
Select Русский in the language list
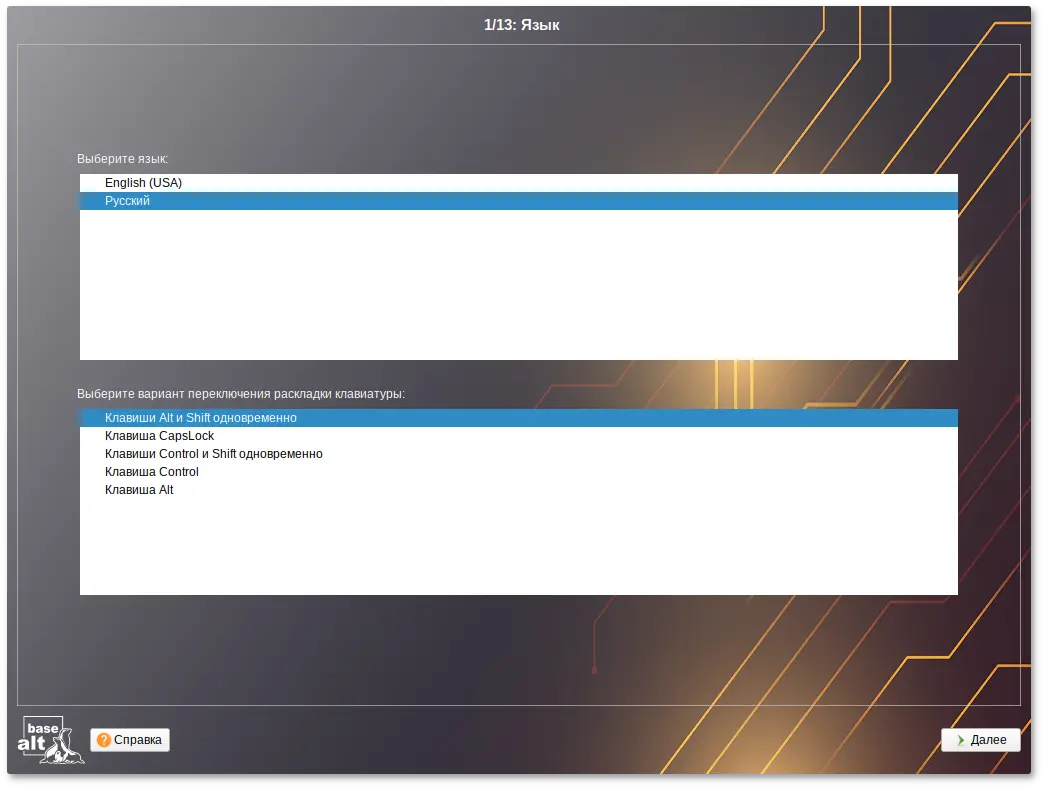128,201
